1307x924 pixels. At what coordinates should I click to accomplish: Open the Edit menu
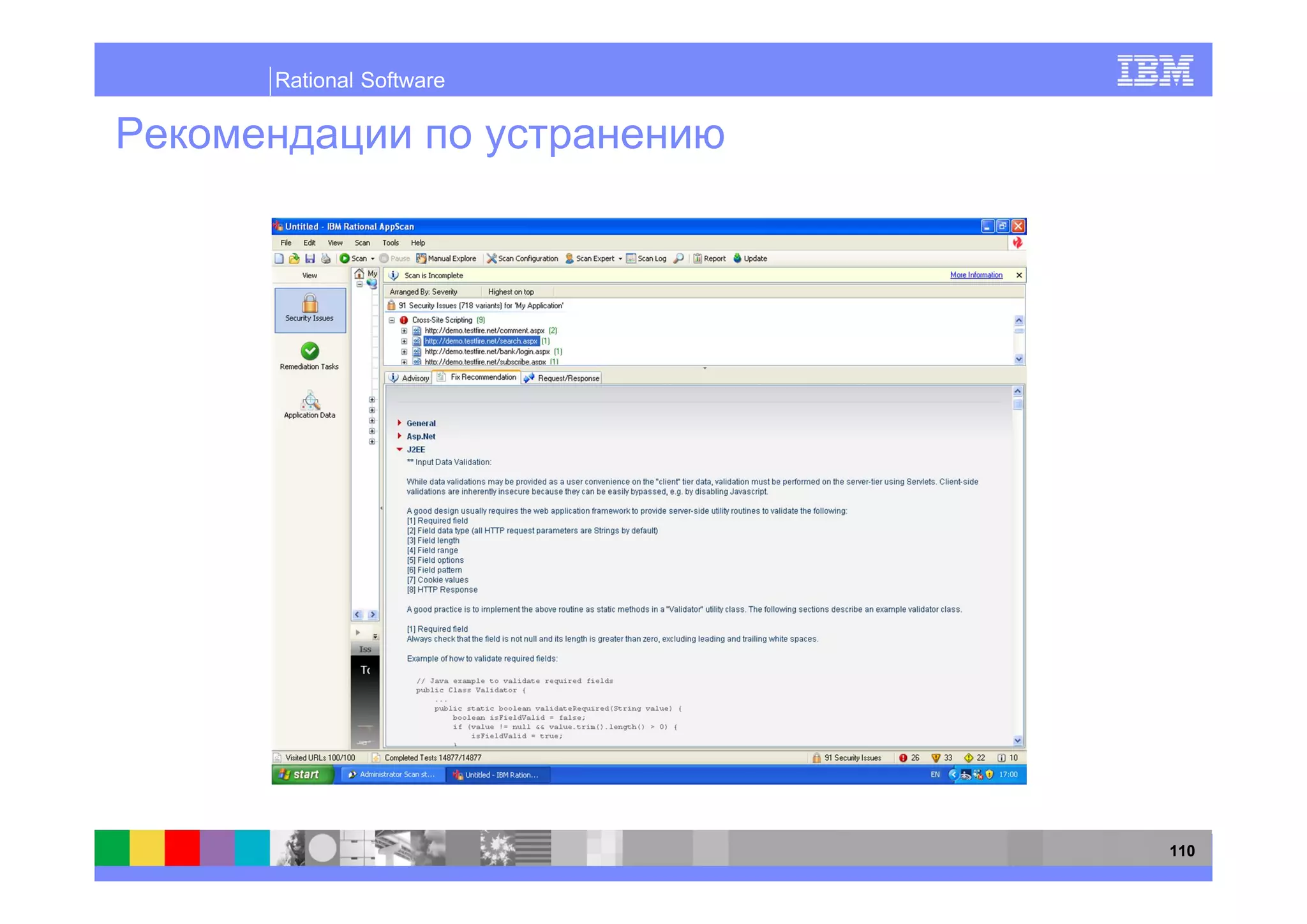click(x=310, y=242)
